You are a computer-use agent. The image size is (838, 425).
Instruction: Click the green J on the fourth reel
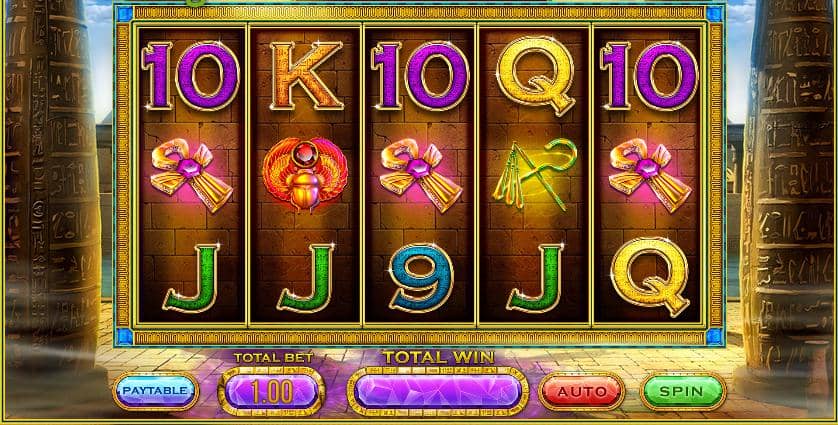(535, 277)
